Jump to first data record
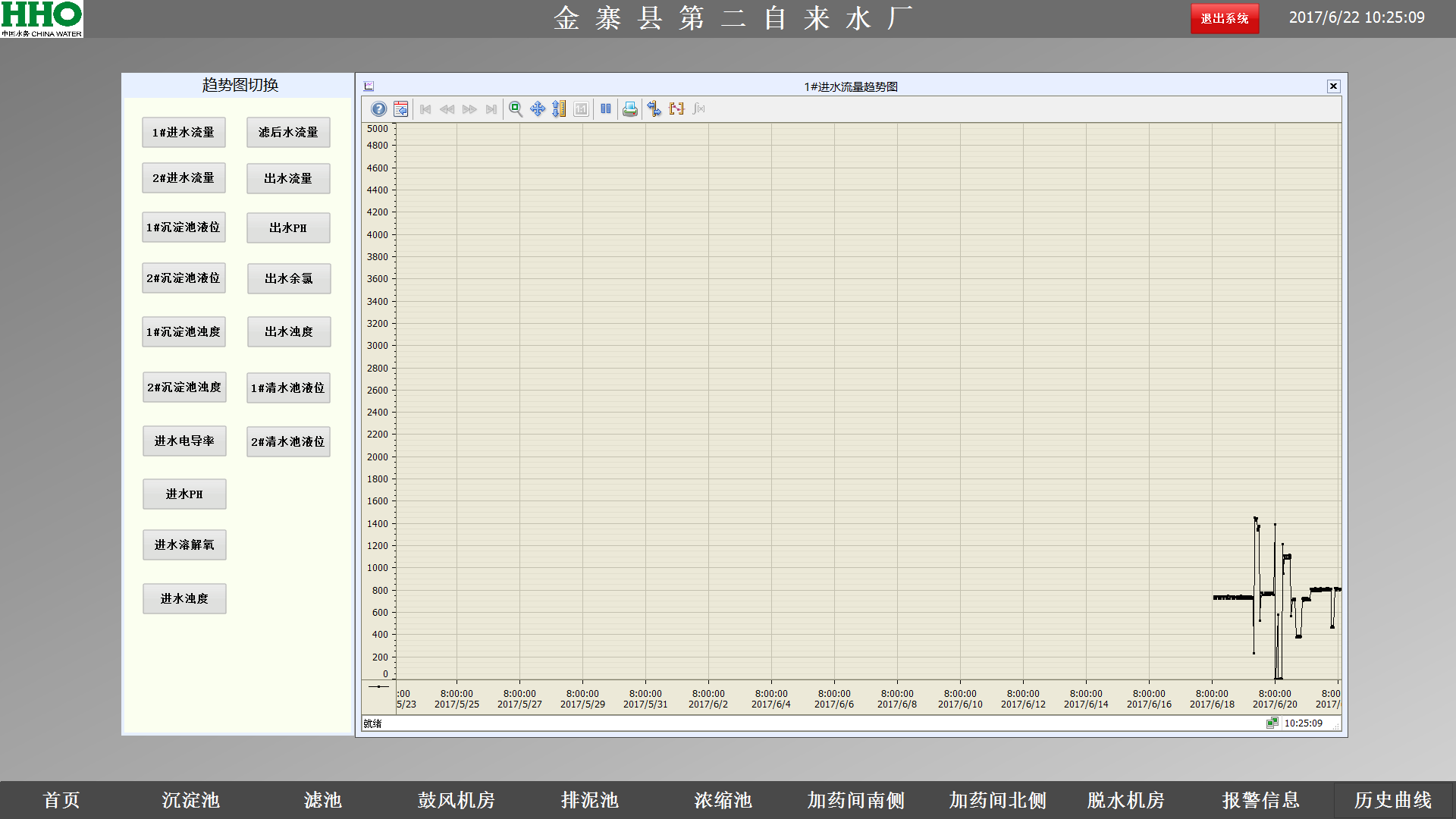 425,109
